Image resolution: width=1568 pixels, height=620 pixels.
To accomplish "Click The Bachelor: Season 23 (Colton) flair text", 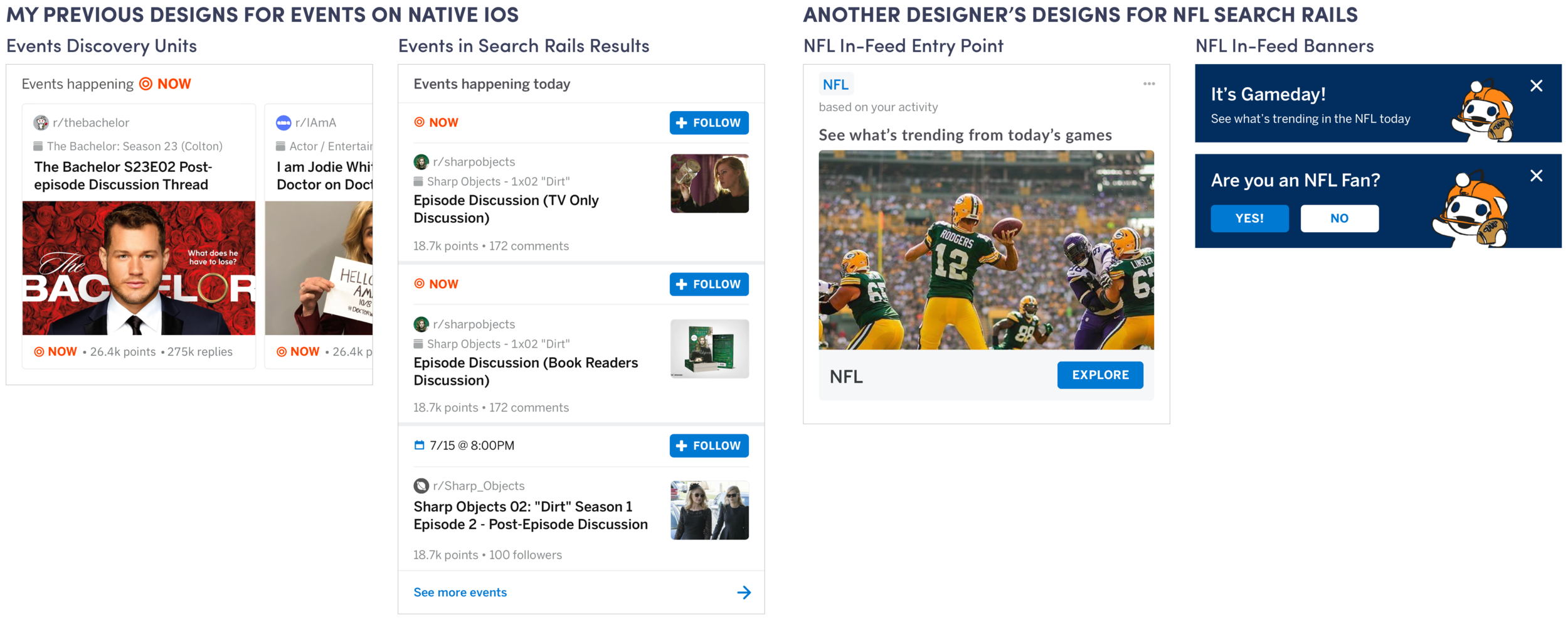I will click(x=134, y=146).
